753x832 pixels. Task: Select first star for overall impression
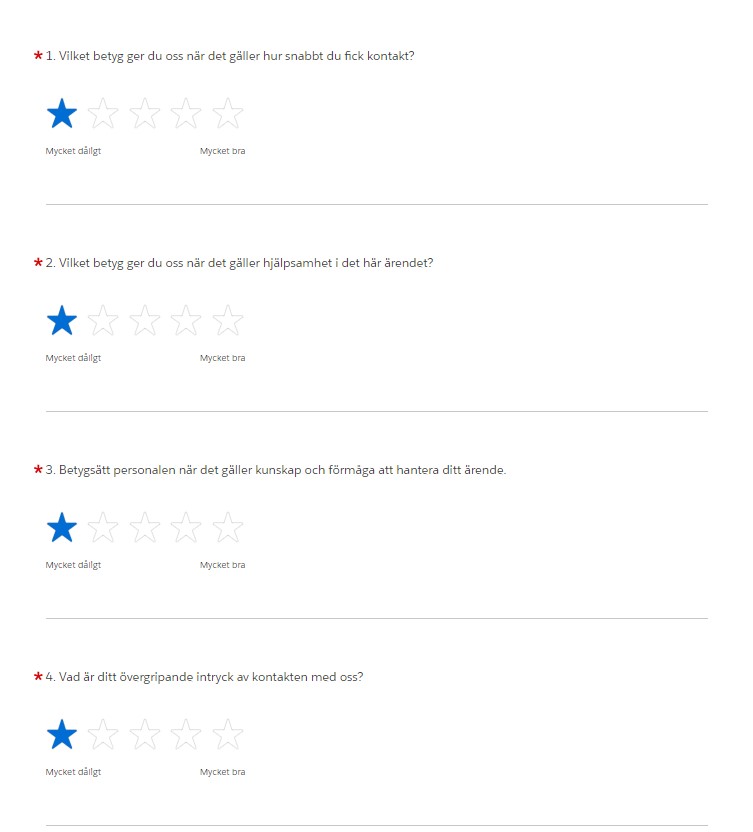coord(62,734)
